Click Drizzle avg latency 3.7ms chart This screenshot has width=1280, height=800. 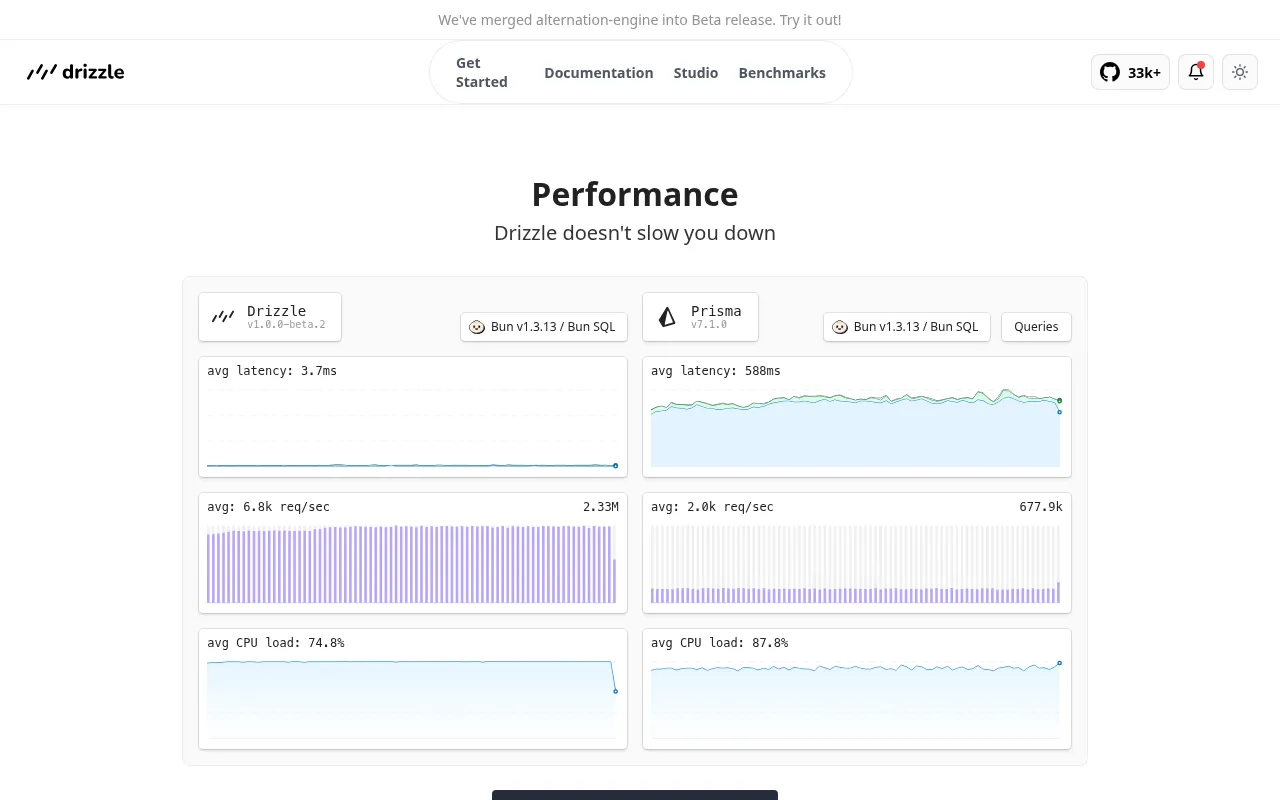click(413, 417)
